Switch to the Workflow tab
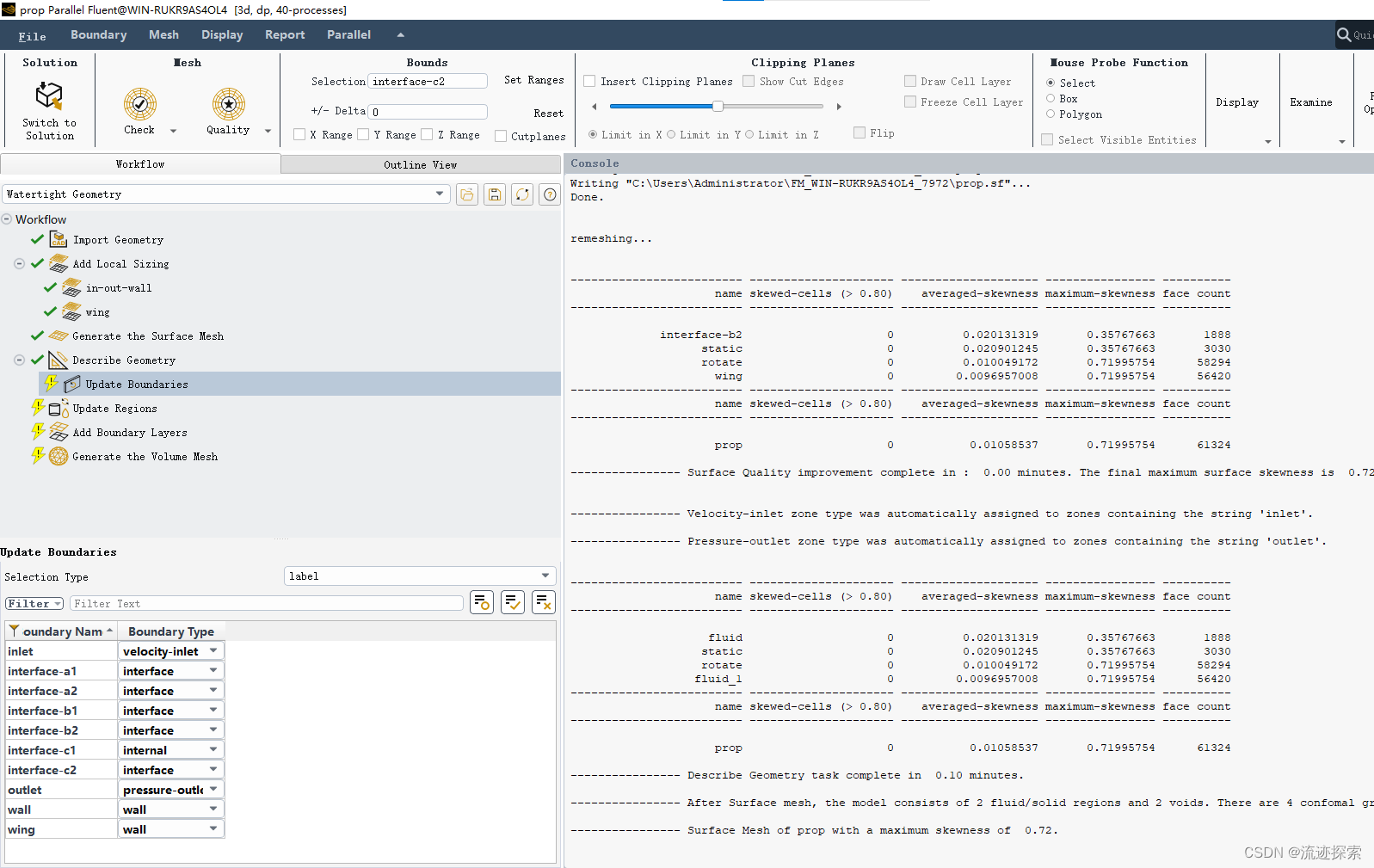Viewport: 1374px width, 868px height. [x=140, y=163]
